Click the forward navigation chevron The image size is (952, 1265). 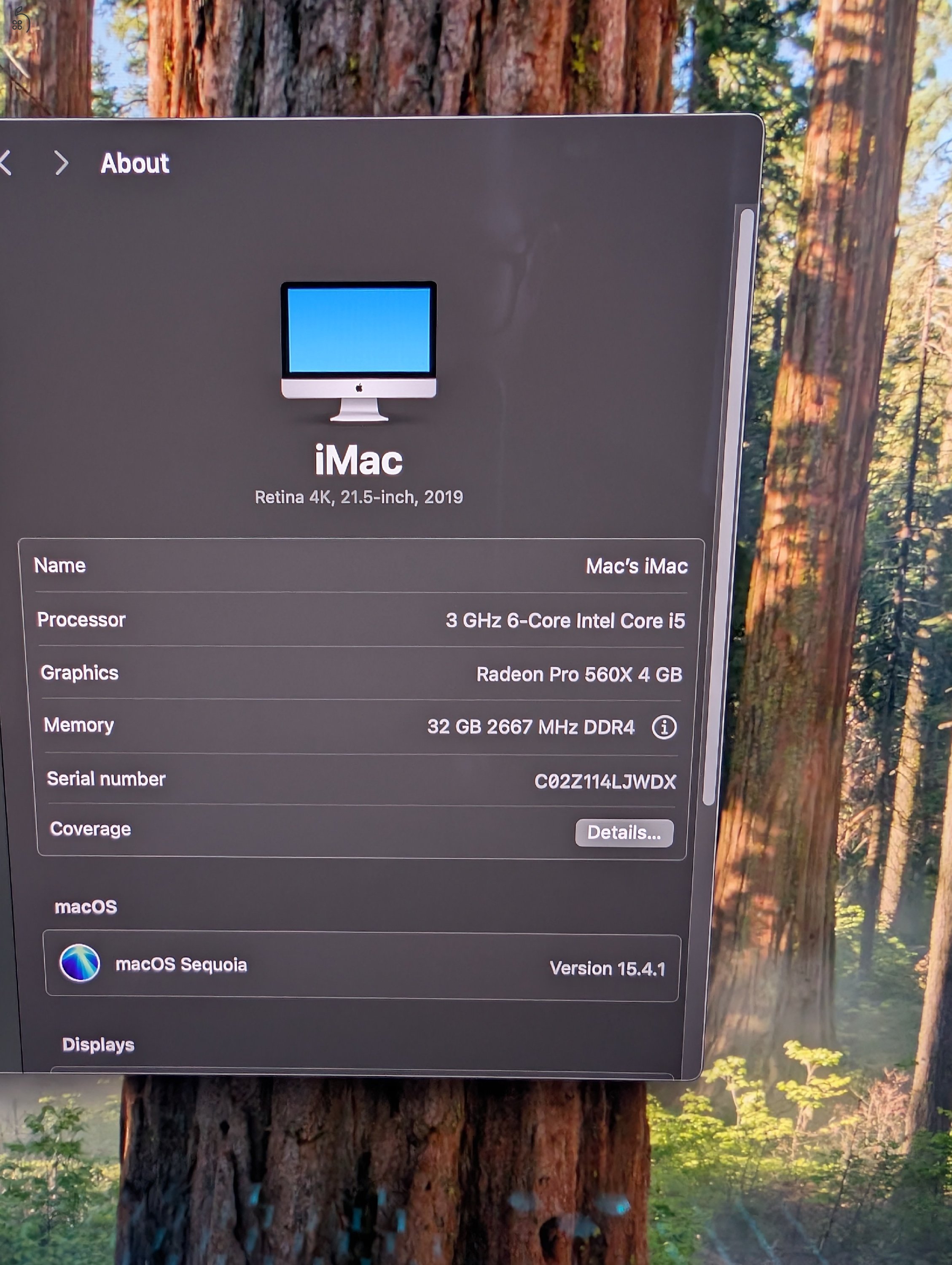pos(62,163)
